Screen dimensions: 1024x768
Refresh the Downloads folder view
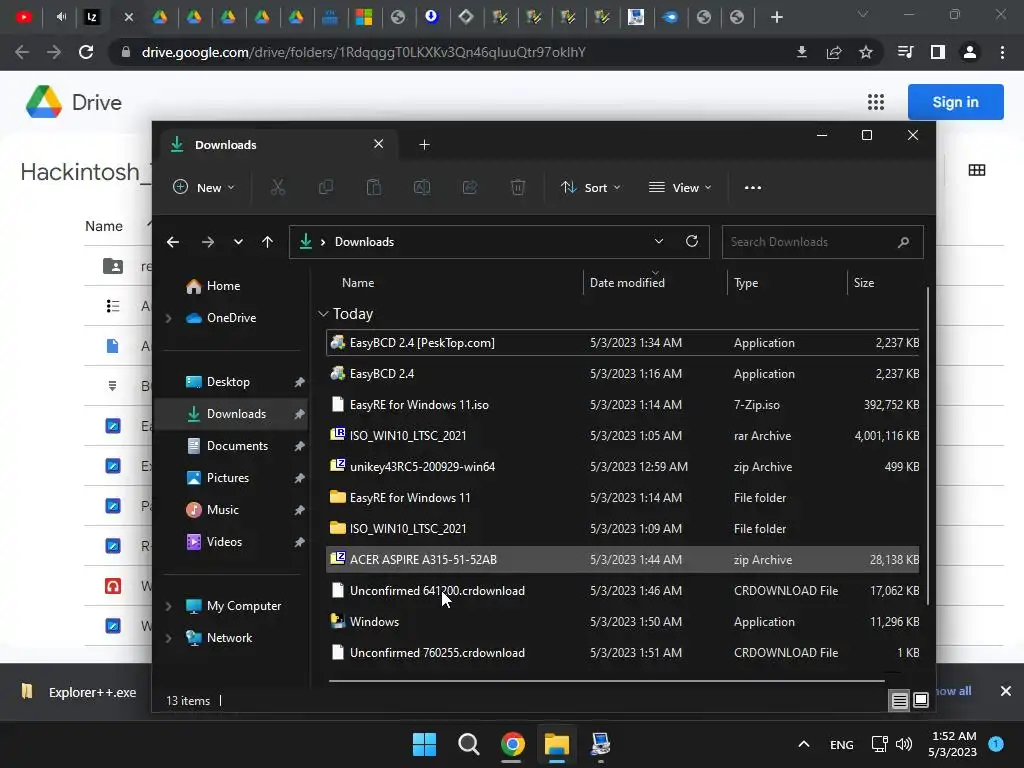(692, 241)
